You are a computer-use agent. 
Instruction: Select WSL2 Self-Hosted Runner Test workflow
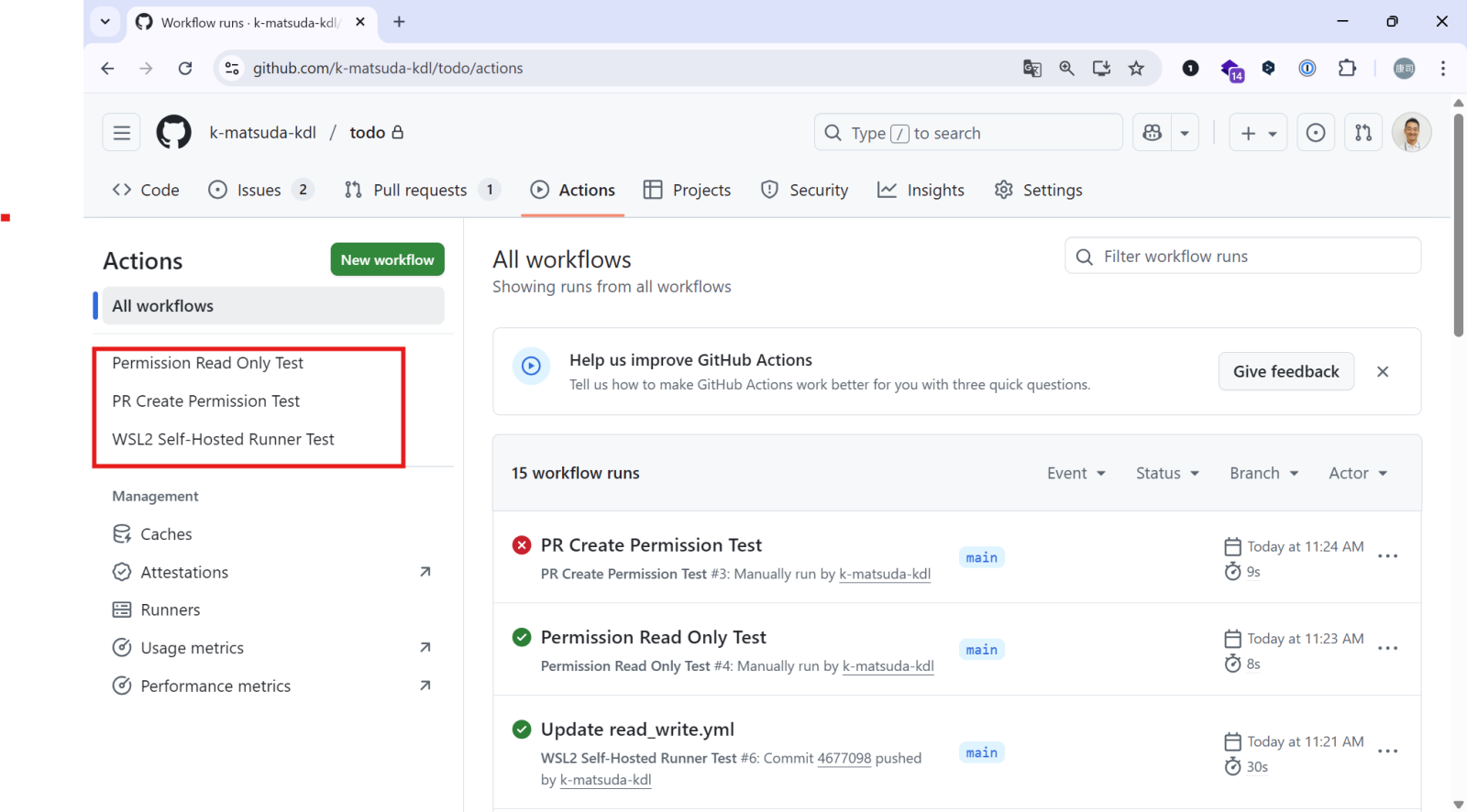(223, 439)
